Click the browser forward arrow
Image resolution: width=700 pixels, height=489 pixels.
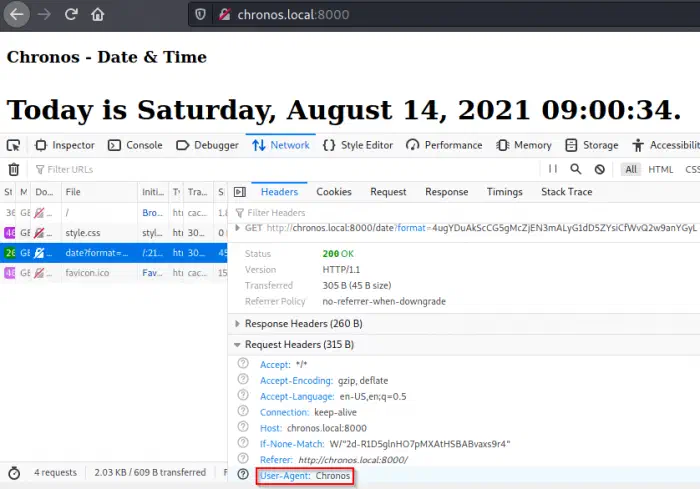click(x=44, y=14)
